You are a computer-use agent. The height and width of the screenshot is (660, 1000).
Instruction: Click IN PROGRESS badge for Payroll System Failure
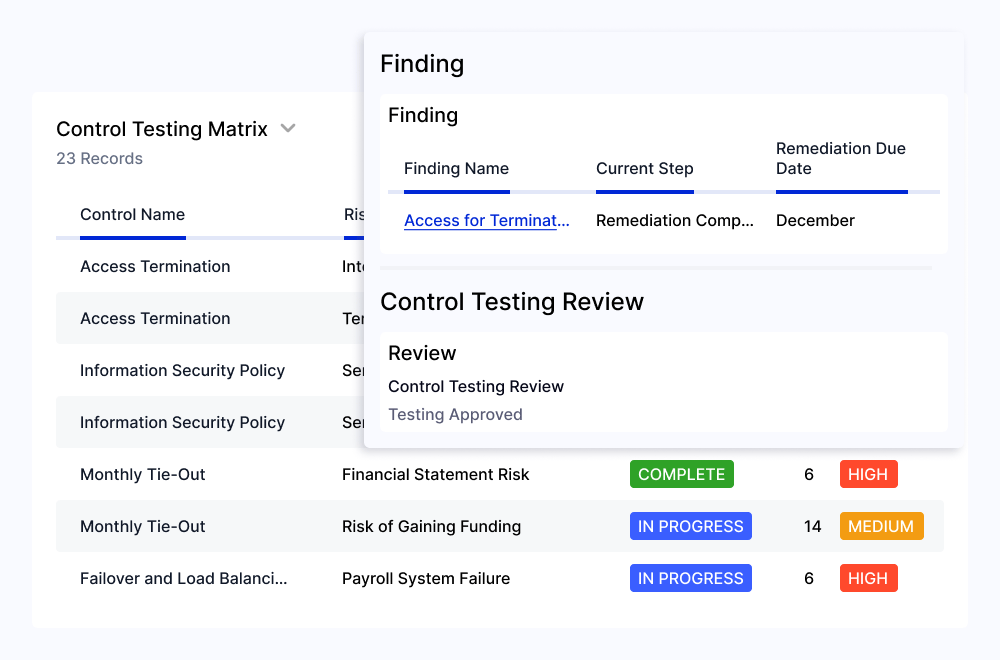point(691,578)
